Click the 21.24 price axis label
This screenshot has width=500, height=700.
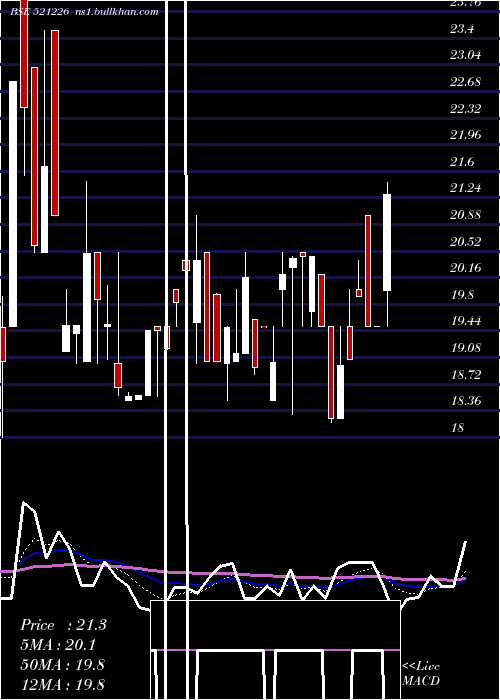point(466,188)
